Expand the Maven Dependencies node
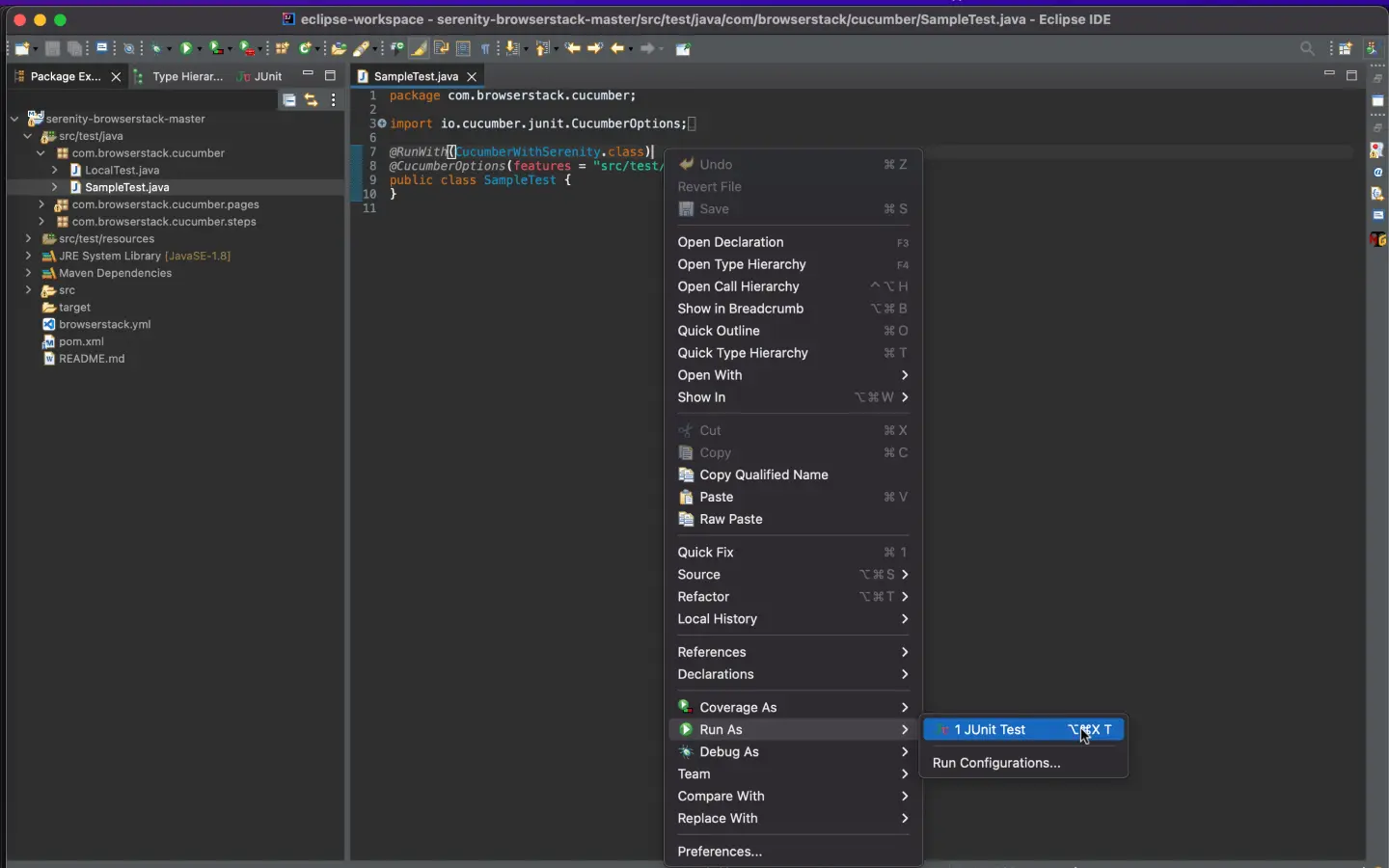This screenshot has width=1389, height=868. [28, 274]
